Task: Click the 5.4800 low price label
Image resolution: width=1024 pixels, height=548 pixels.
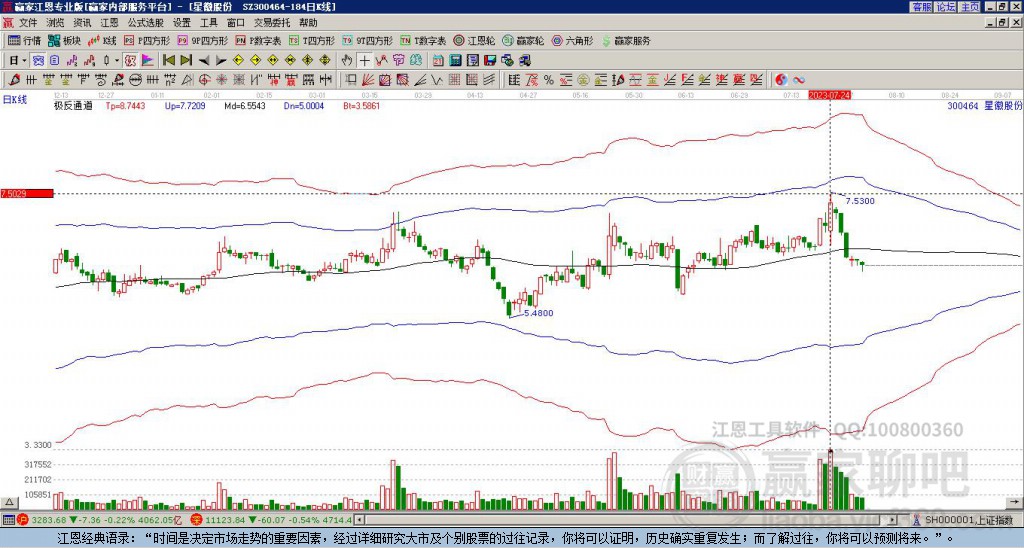Action: point(538,313)
